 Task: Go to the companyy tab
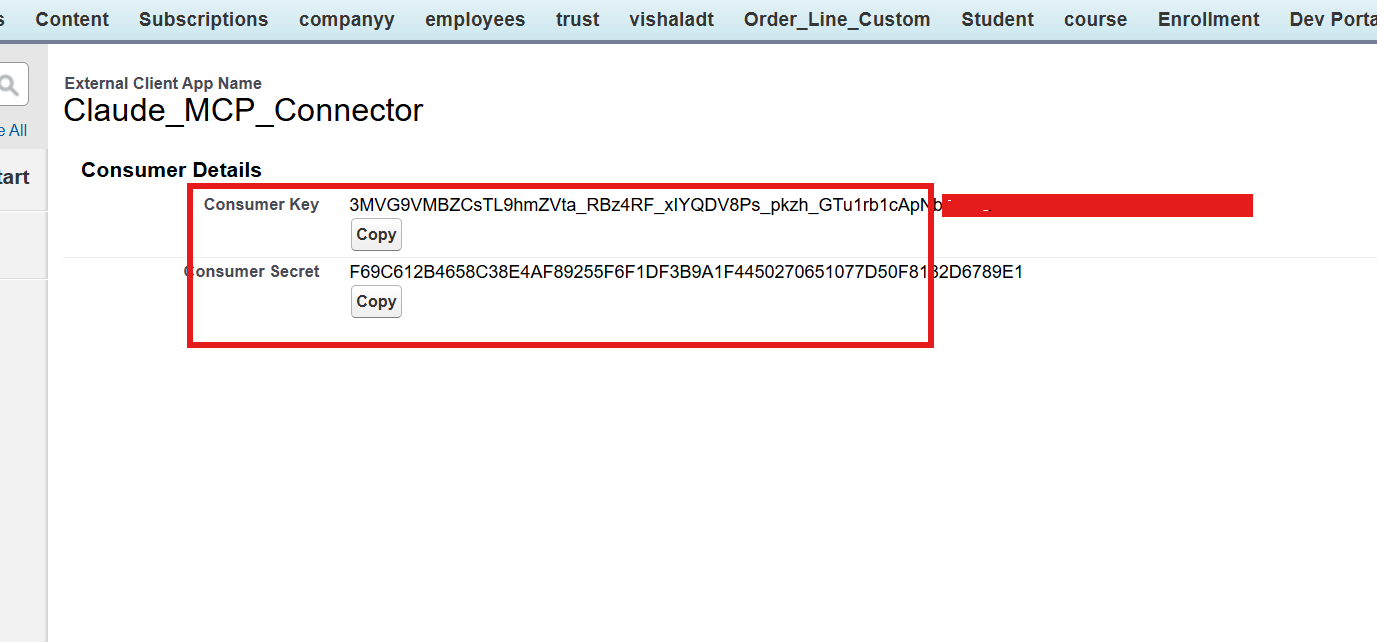pos(347,20)
